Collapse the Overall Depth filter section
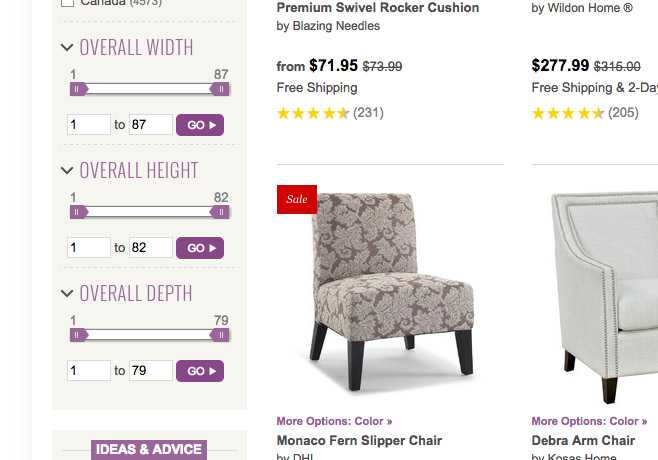Screen dimensions: 658x460 tap(67, 293)
